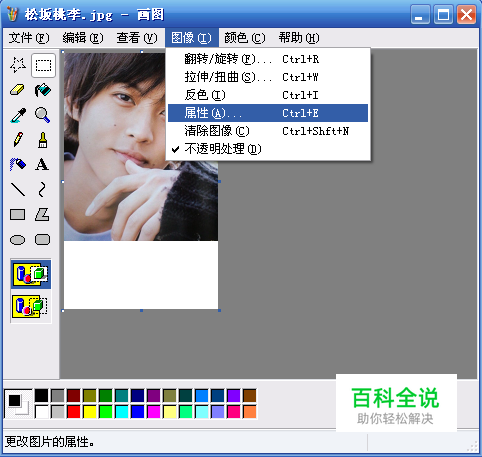The image size is (482, 457).
Task: Pick the bright red color swatch
Action: tap(74, 412)
